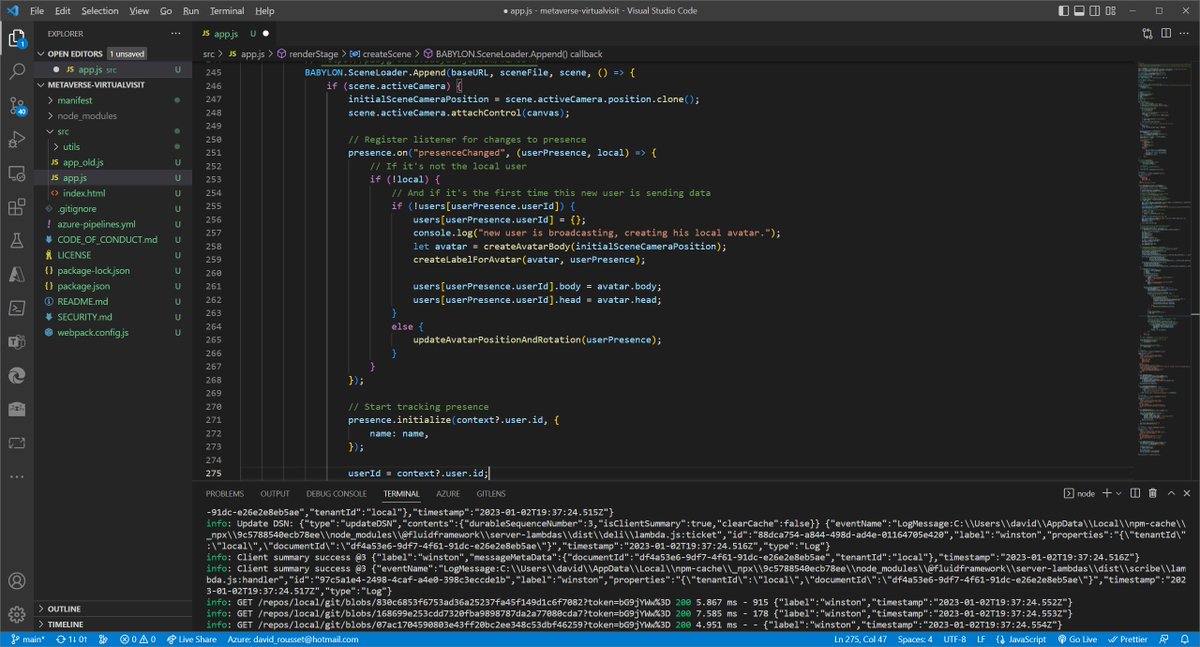Close the terminal panel
The height and width of the screenshot is (647, 1200).
[1186, 493]
